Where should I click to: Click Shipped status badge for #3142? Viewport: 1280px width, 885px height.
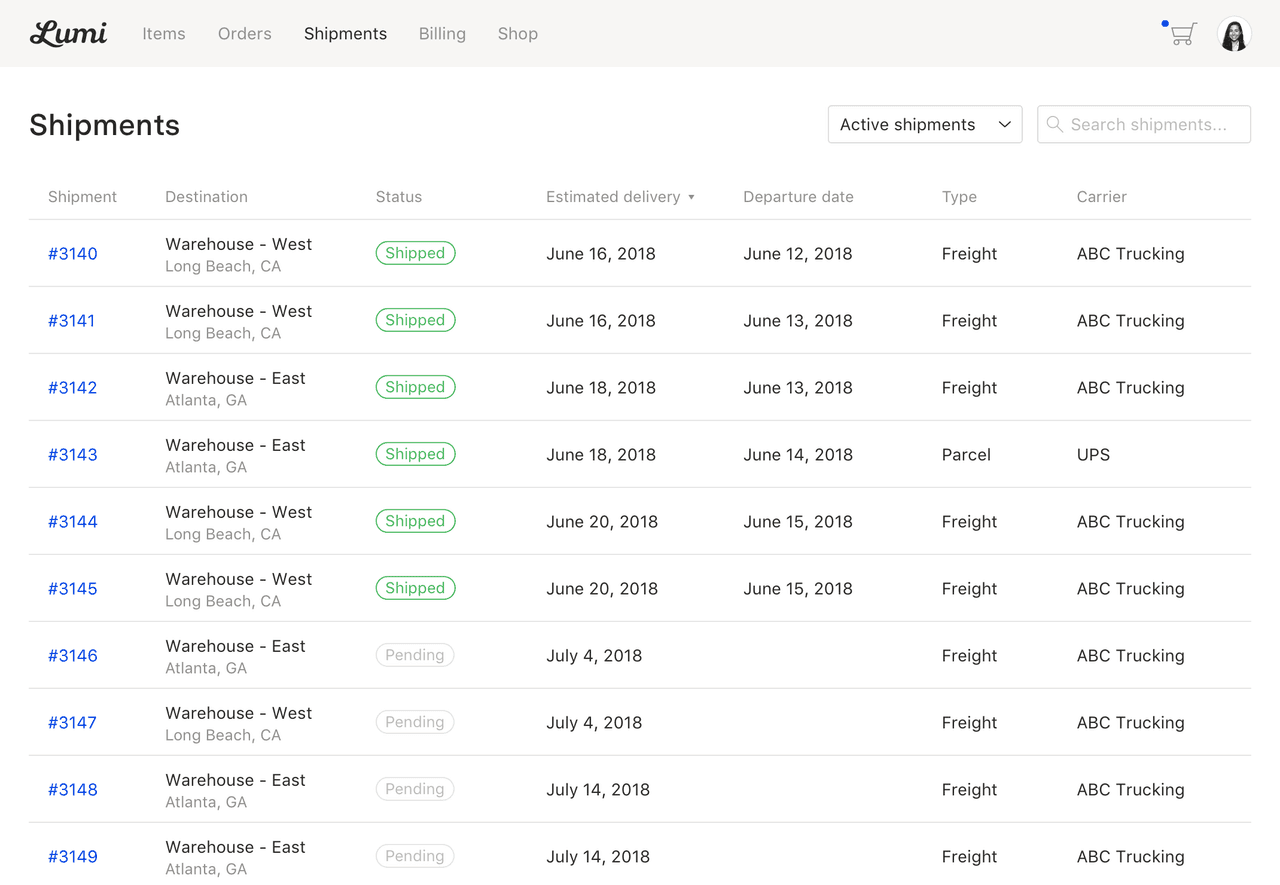coord(415,387)
